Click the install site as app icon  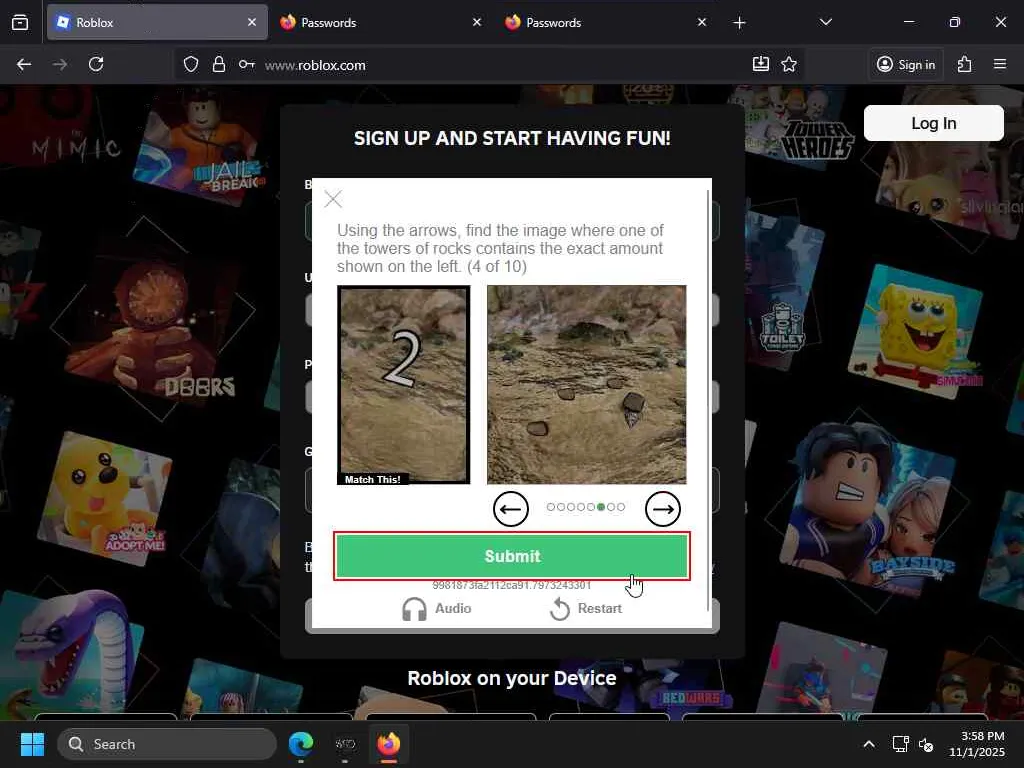(x=761, y=64)
